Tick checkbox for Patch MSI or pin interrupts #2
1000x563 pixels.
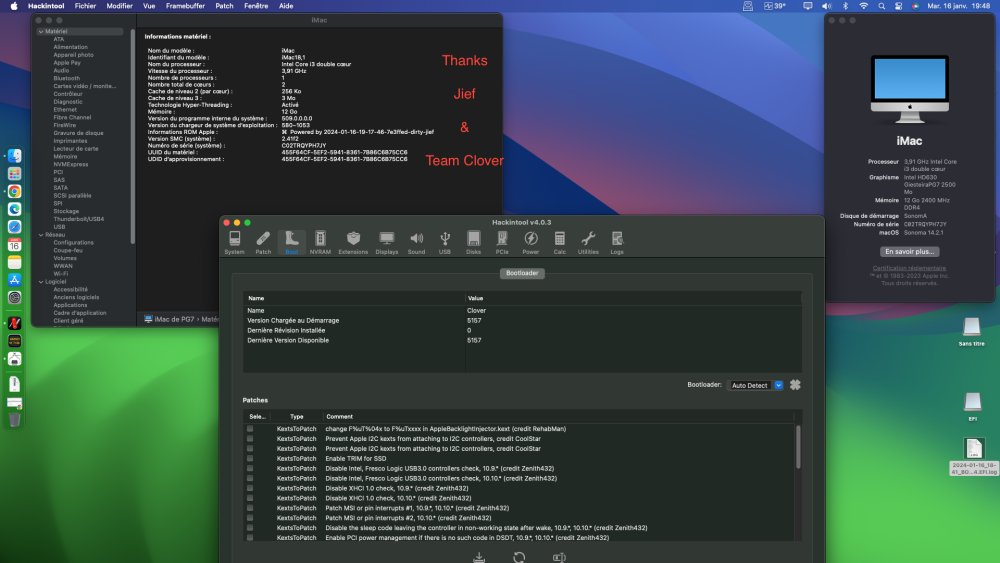[x=250, y=518]
